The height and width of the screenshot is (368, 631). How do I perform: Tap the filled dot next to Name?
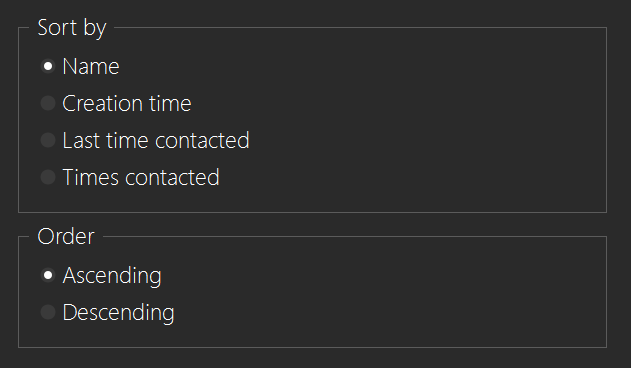[48, 66]
